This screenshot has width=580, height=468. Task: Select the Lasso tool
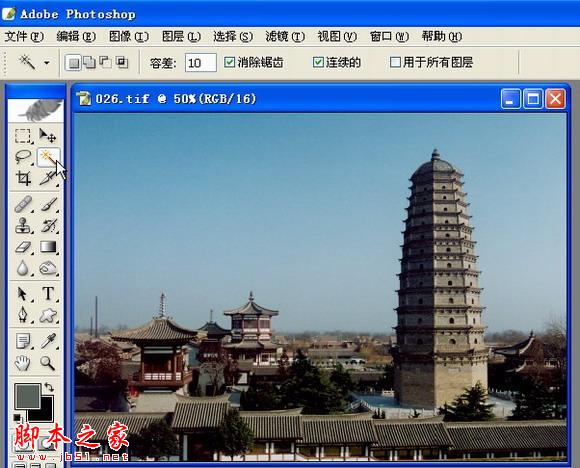tap(23, 157)
